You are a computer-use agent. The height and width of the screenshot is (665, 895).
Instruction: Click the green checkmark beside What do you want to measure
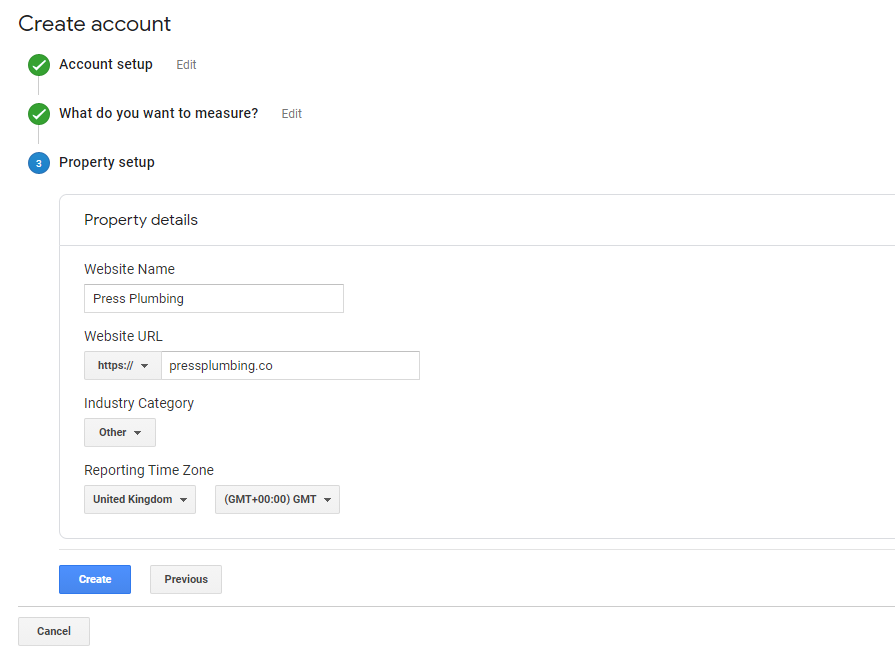(39, 114)
